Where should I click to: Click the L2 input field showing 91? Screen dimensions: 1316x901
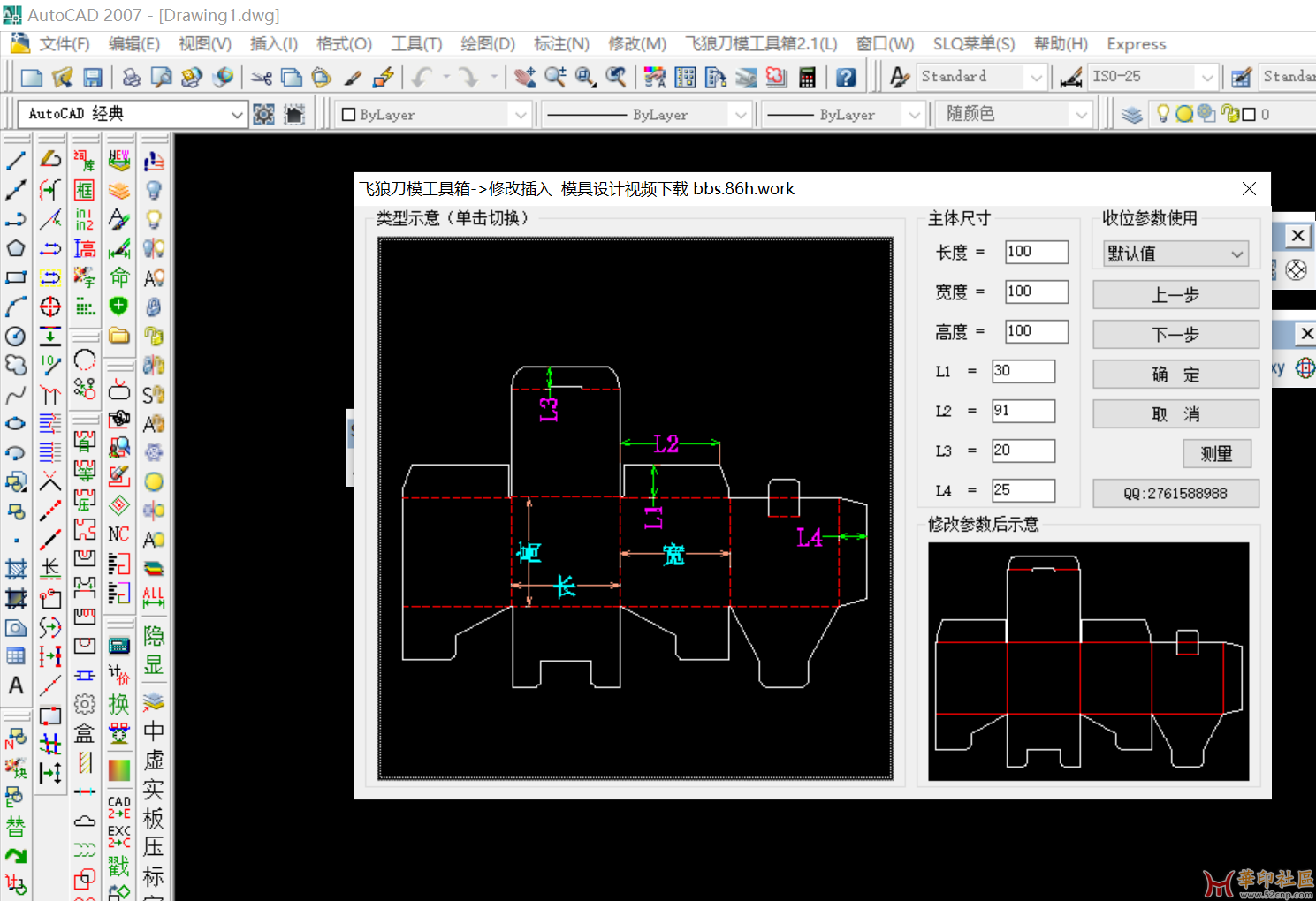click(1023, 411)
